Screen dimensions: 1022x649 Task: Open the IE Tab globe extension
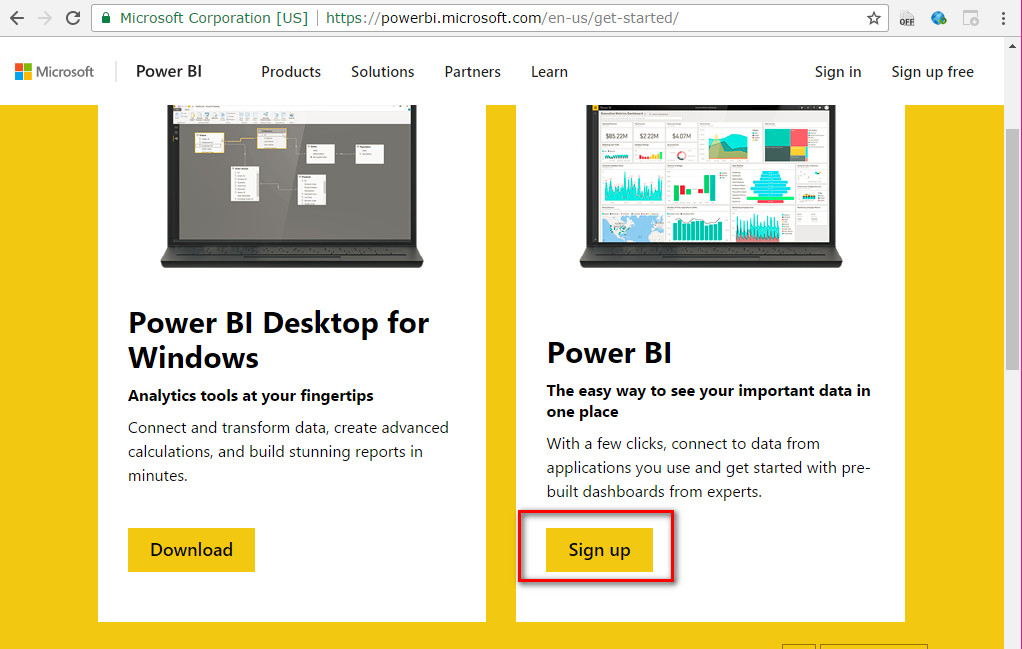[x=938, y=17]
